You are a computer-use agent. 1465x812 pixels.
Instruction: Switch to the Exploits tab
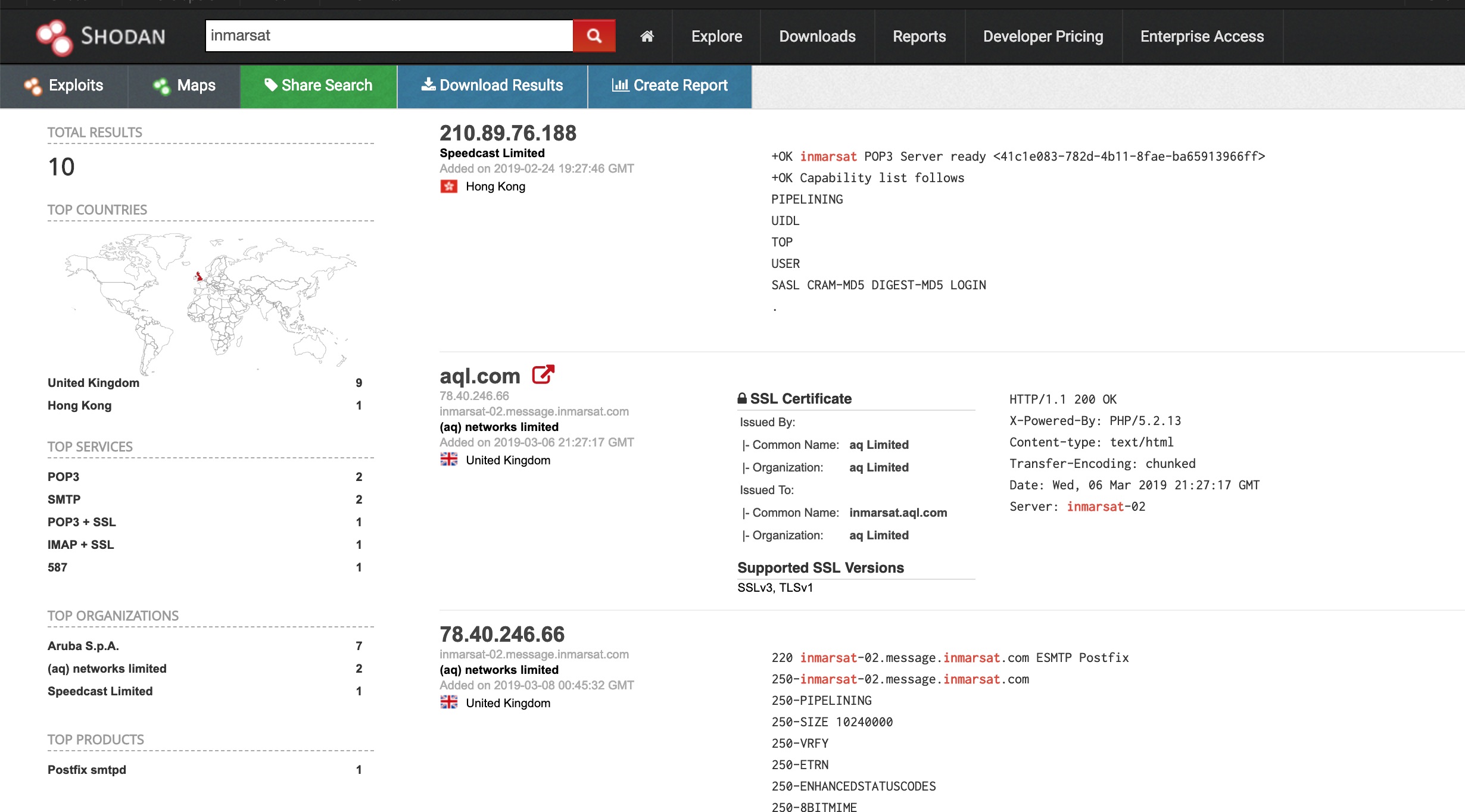click(x=64, y=86)
